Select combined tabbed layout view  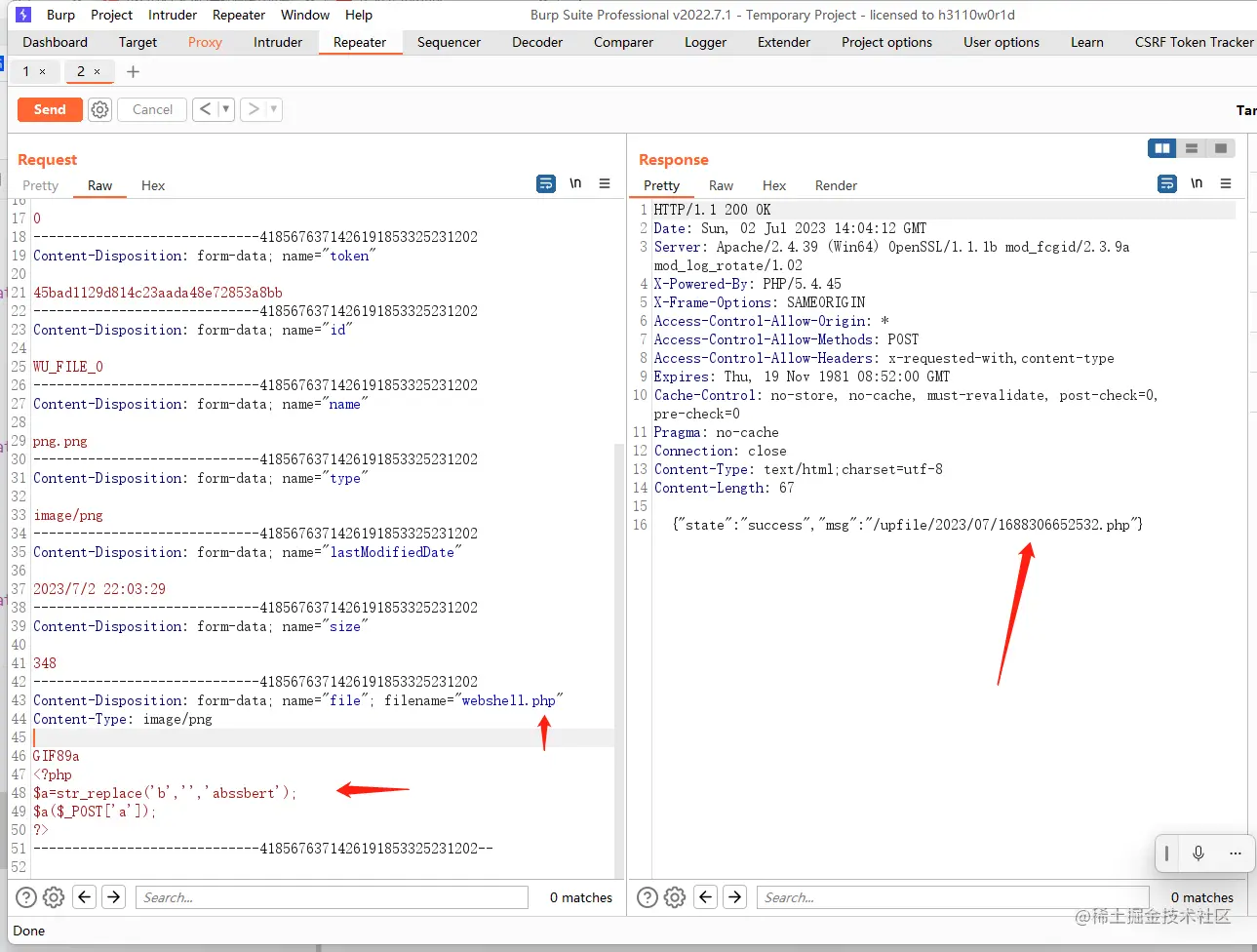tap(1221, 148)
